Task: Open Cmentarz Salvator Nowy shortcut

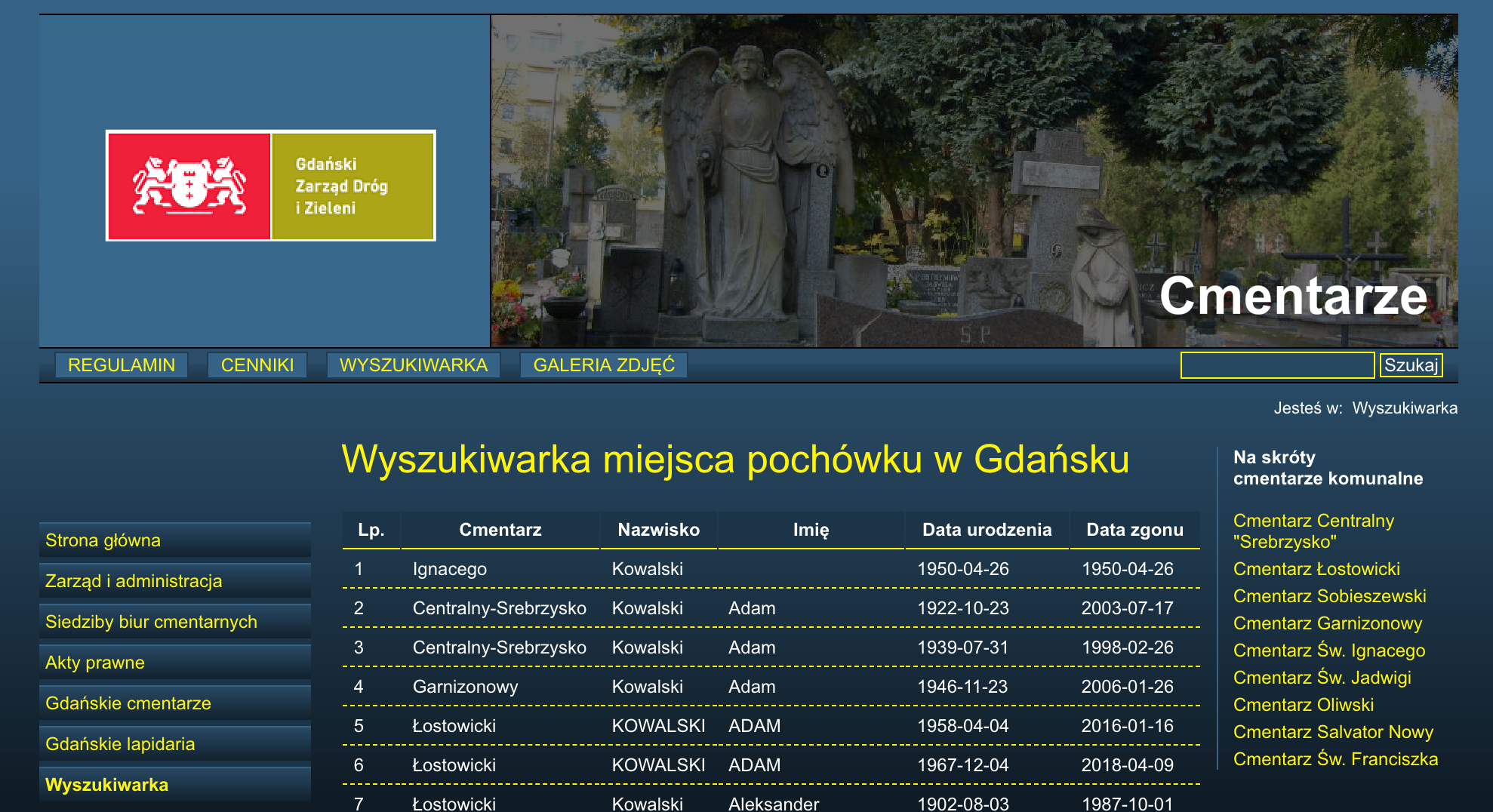Action: (x=1333, y=731)
